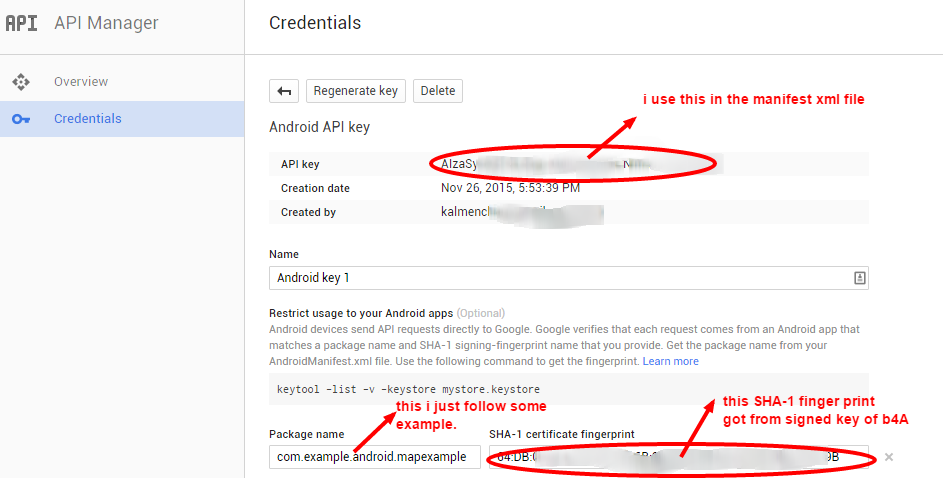
Task: Click the Creation date value
Action: [510, 188]
